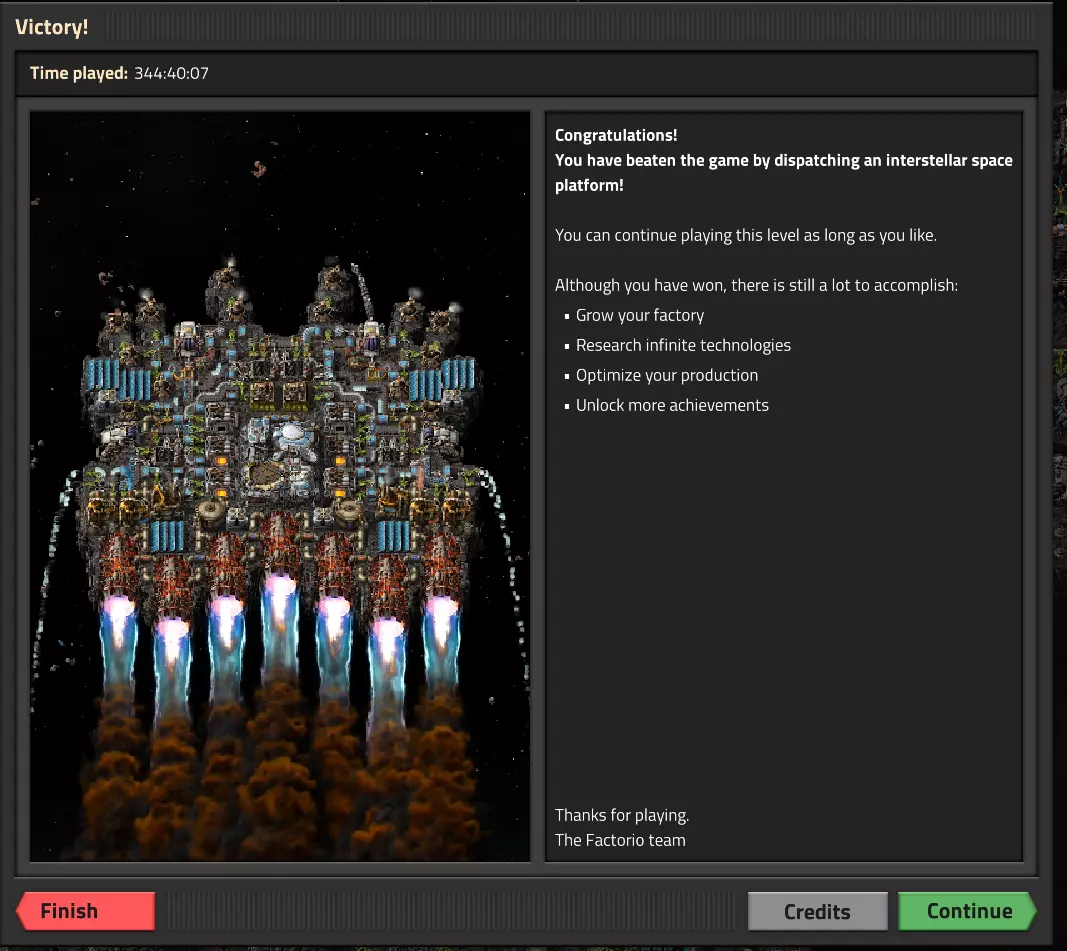Click the 'Grow your factory' bullet
Viewport: 1067px width, 951px height.
click(x=640, y=316)
